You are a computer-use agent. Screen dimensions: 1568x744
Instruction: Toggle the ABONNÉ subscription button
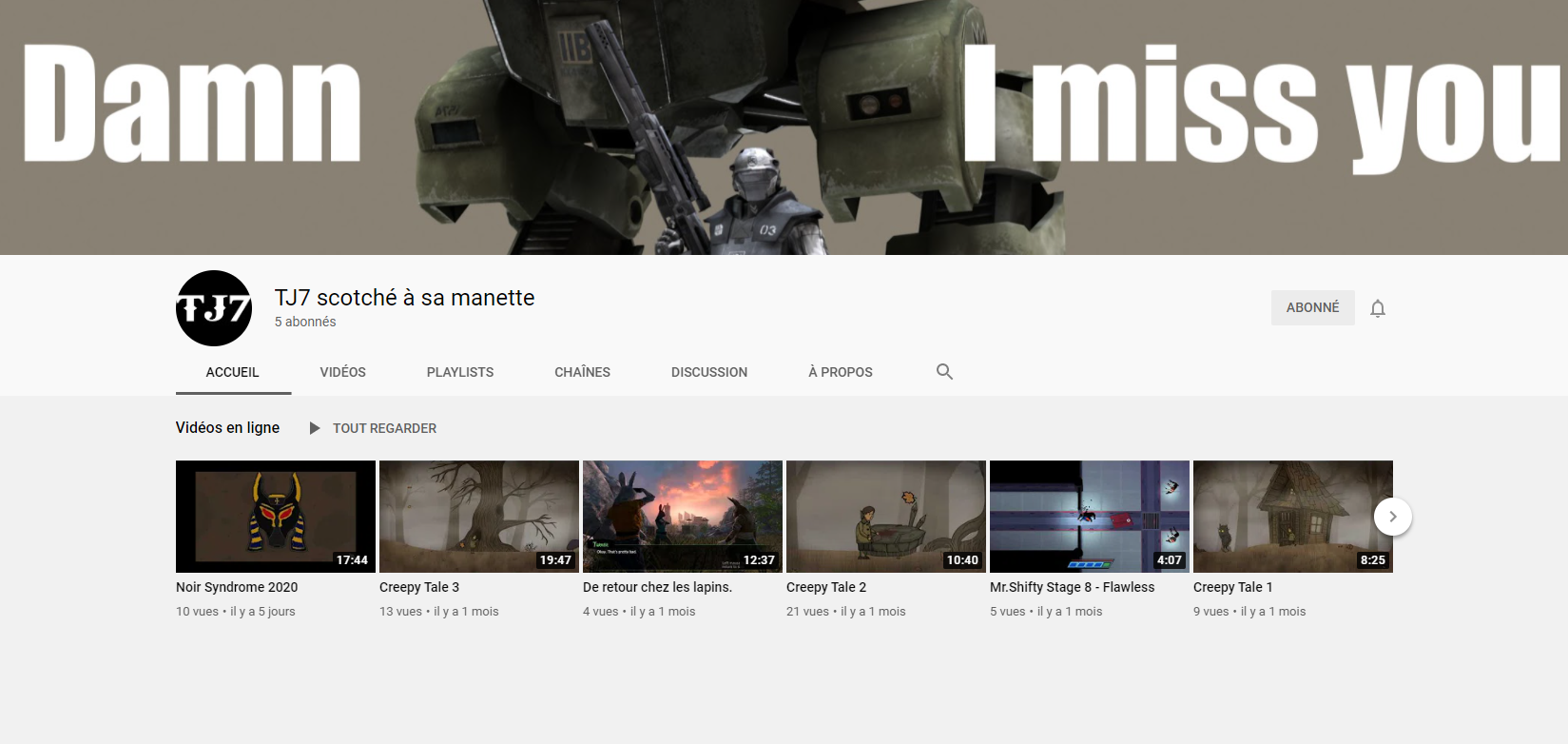pos(1313,307)
